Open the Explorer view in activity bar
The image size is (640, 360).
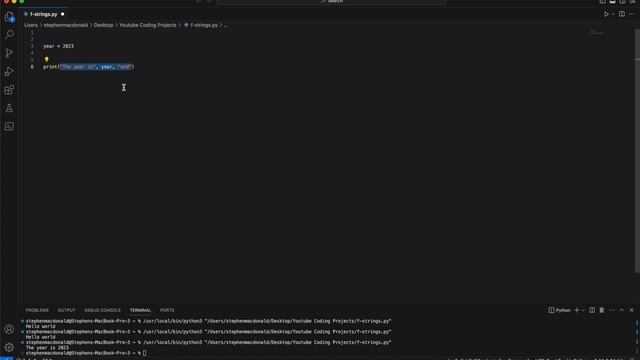(9, 17)
